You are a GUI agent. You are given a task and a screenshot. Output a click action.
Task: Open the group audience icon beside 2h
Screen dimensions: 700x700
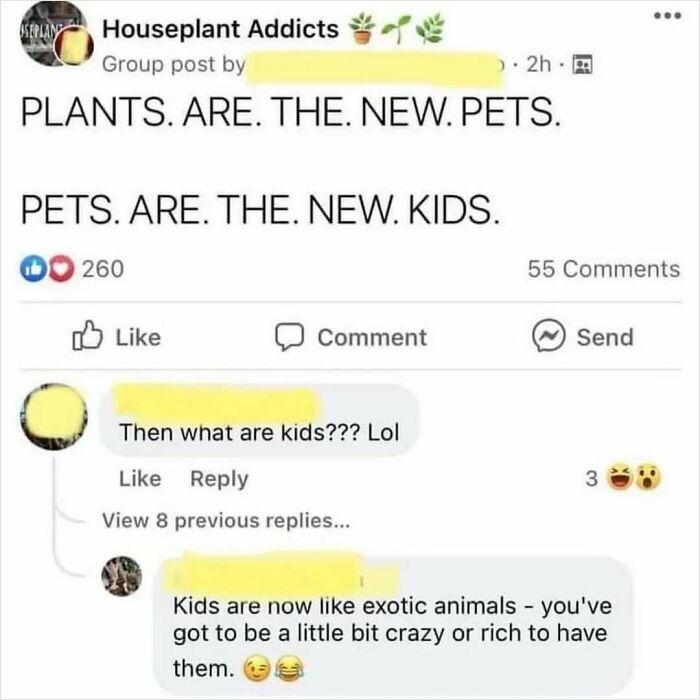(582, 65)
